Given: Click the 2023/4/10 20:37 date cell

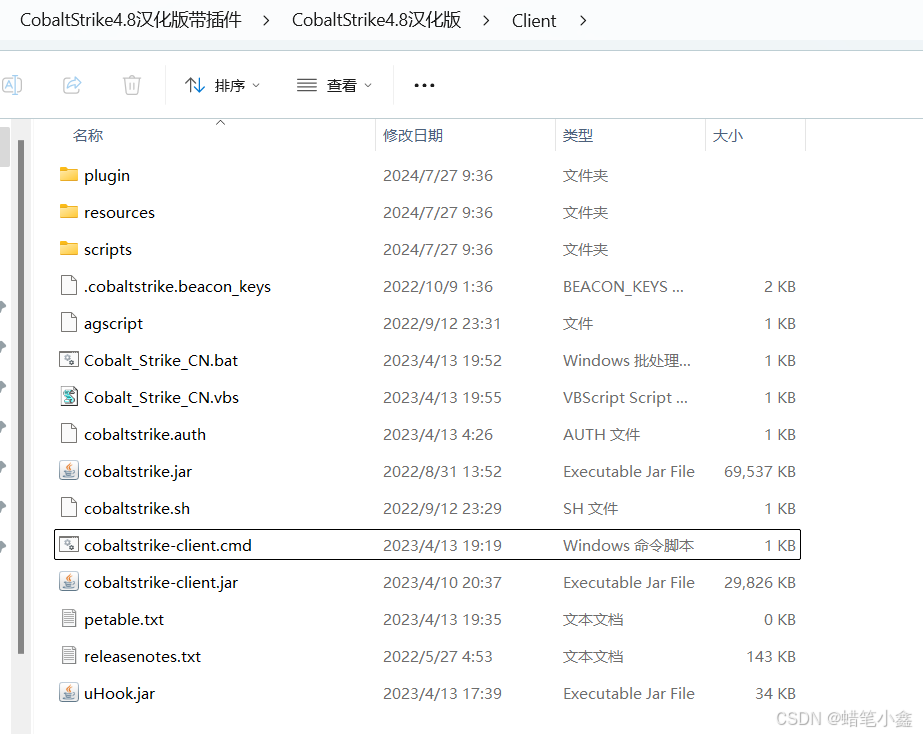Looking at the screenshot, I should click(442, 583).
